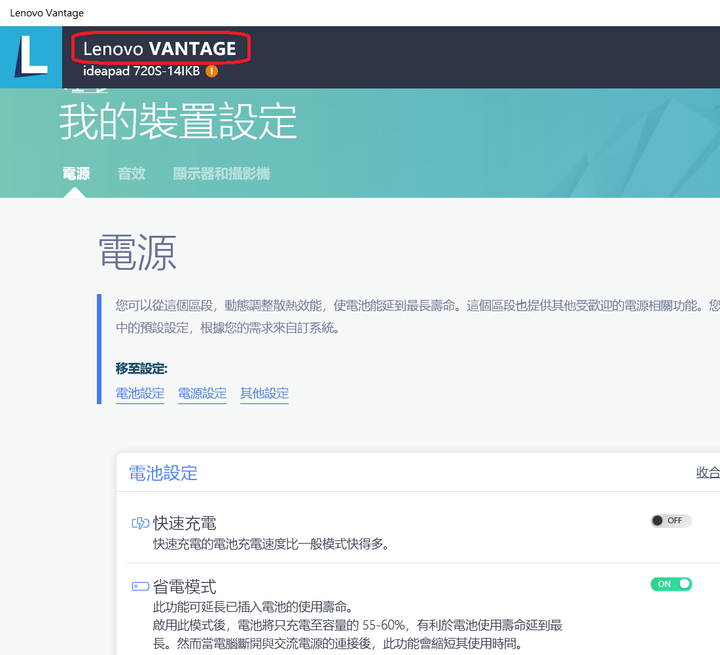The image size is (720, 655).
Task: Select the 電源 tab
Action: click(x=76, y=174)
